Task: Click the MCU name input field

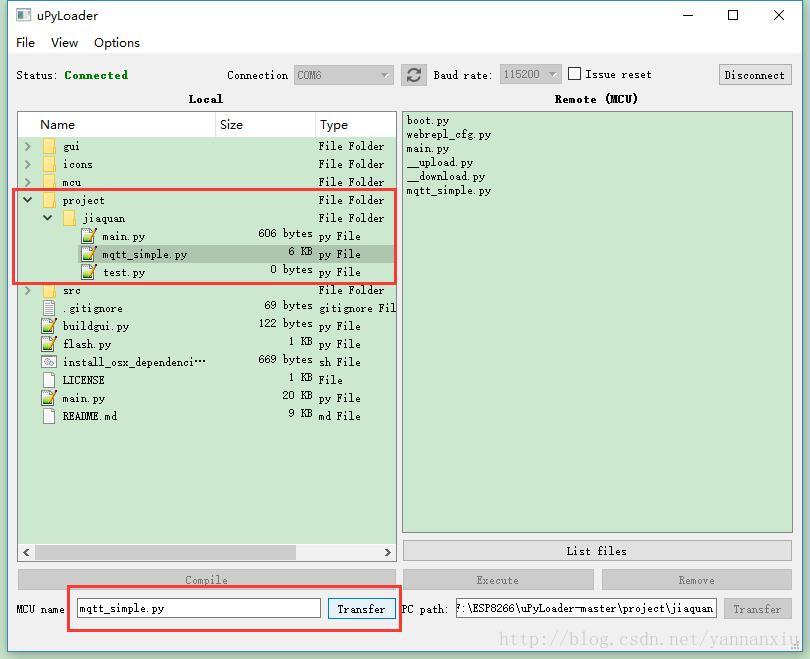Action: pos(199,608)
